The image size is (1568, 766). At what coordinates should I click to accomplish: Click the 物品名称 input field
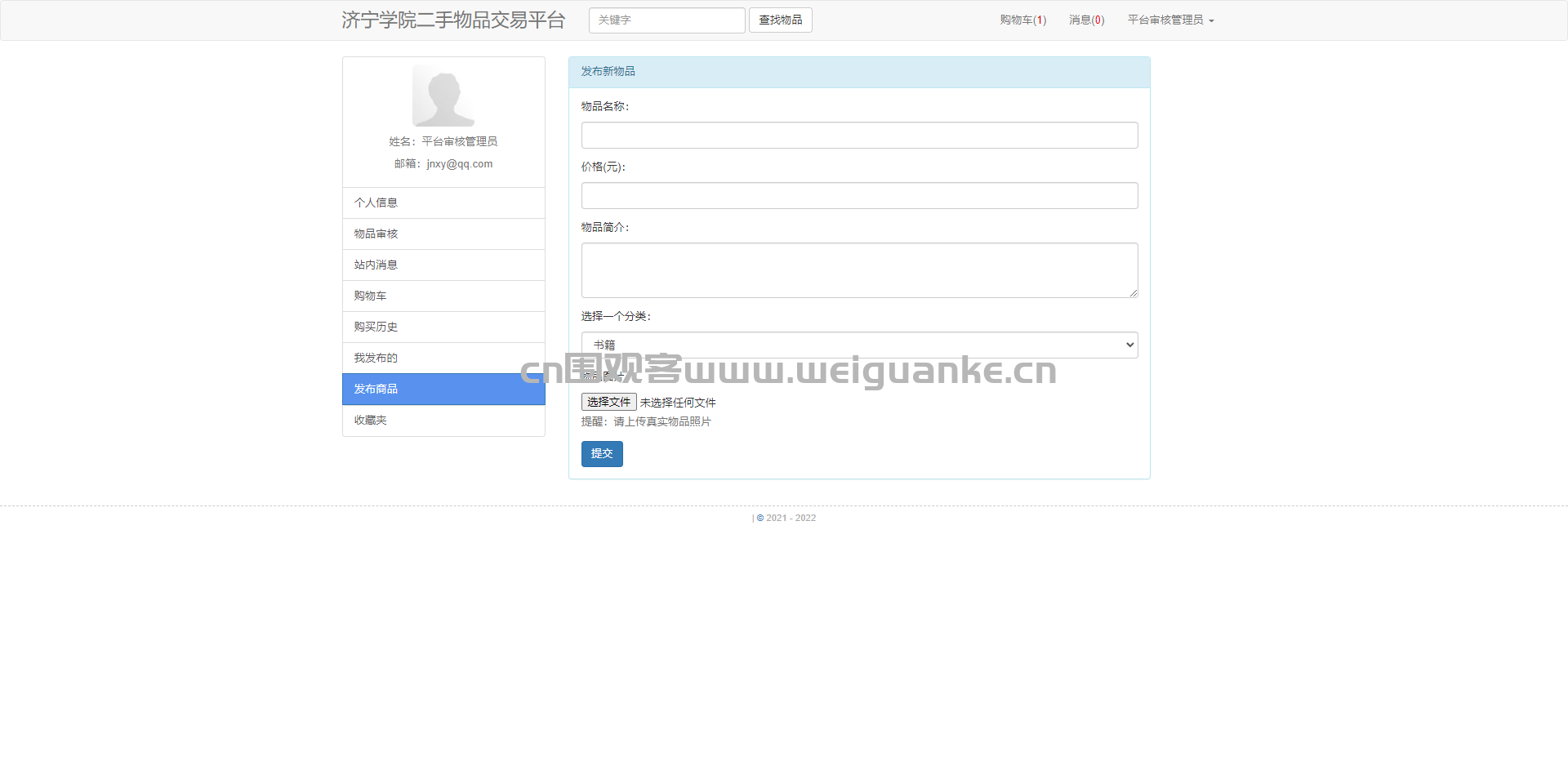point(859,135)
